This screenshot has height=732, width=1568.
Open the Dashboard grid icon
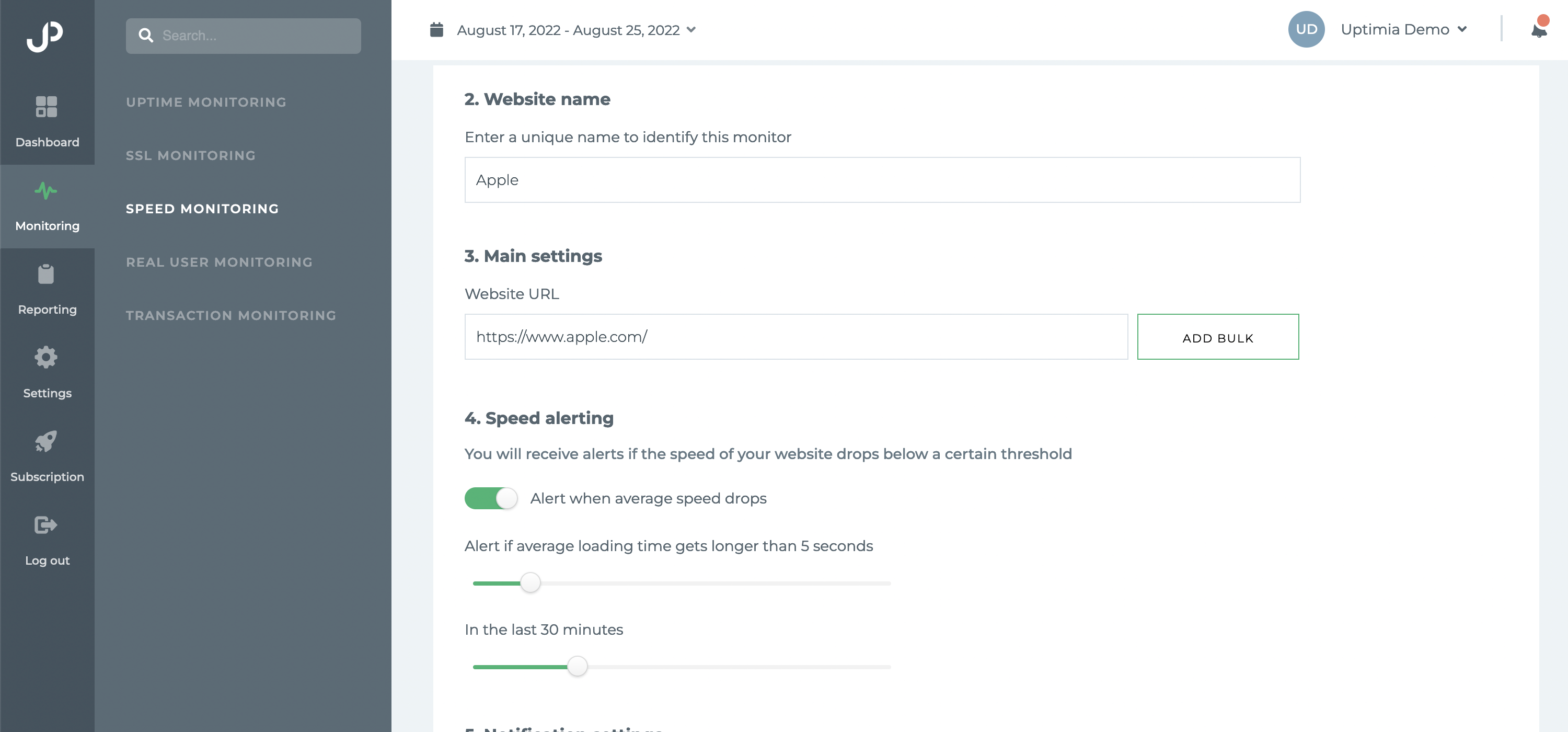click(x=47, y=107)
